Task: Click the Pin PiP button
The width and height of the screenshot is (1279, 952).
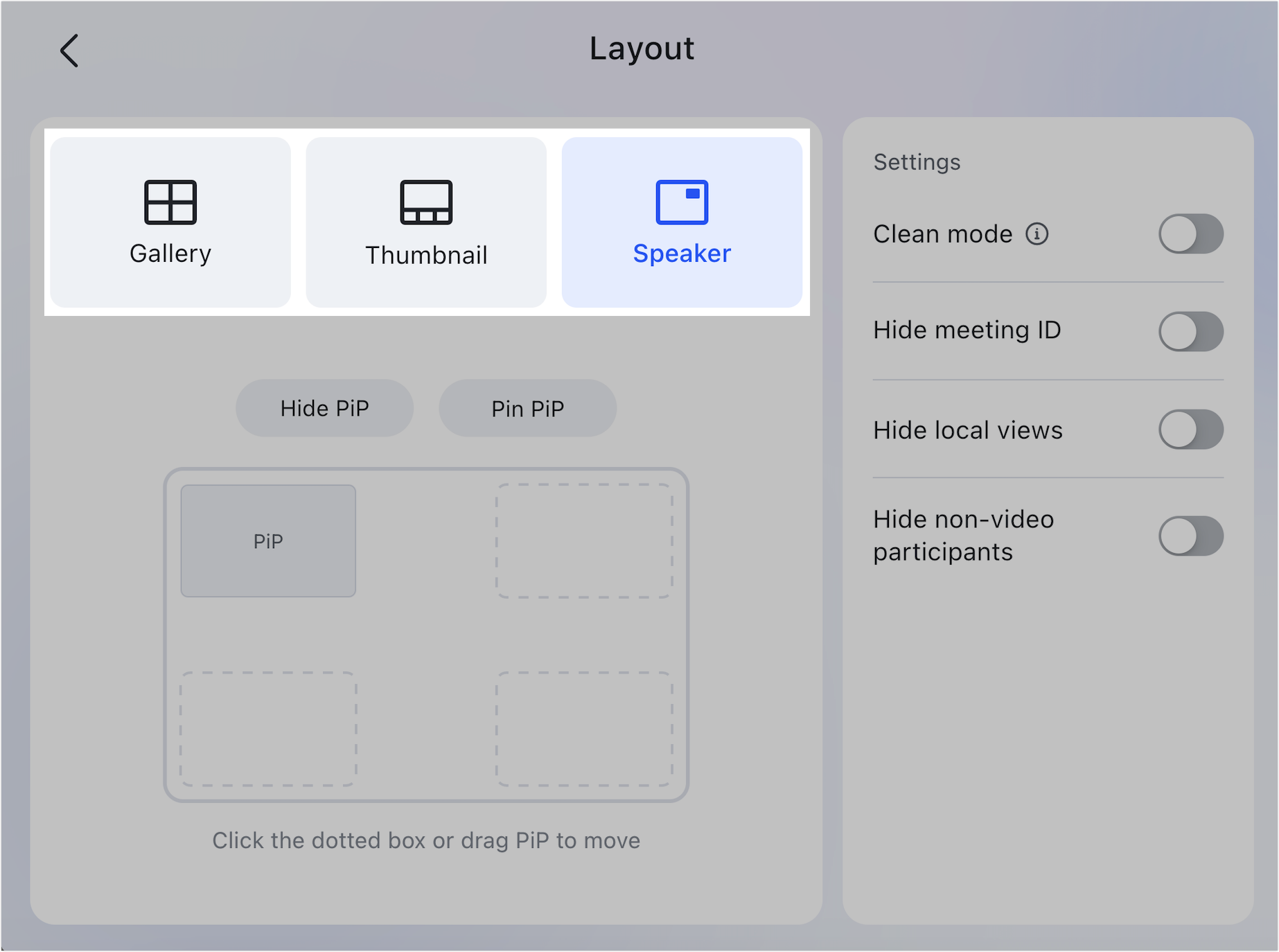Action: coord(527,408)
